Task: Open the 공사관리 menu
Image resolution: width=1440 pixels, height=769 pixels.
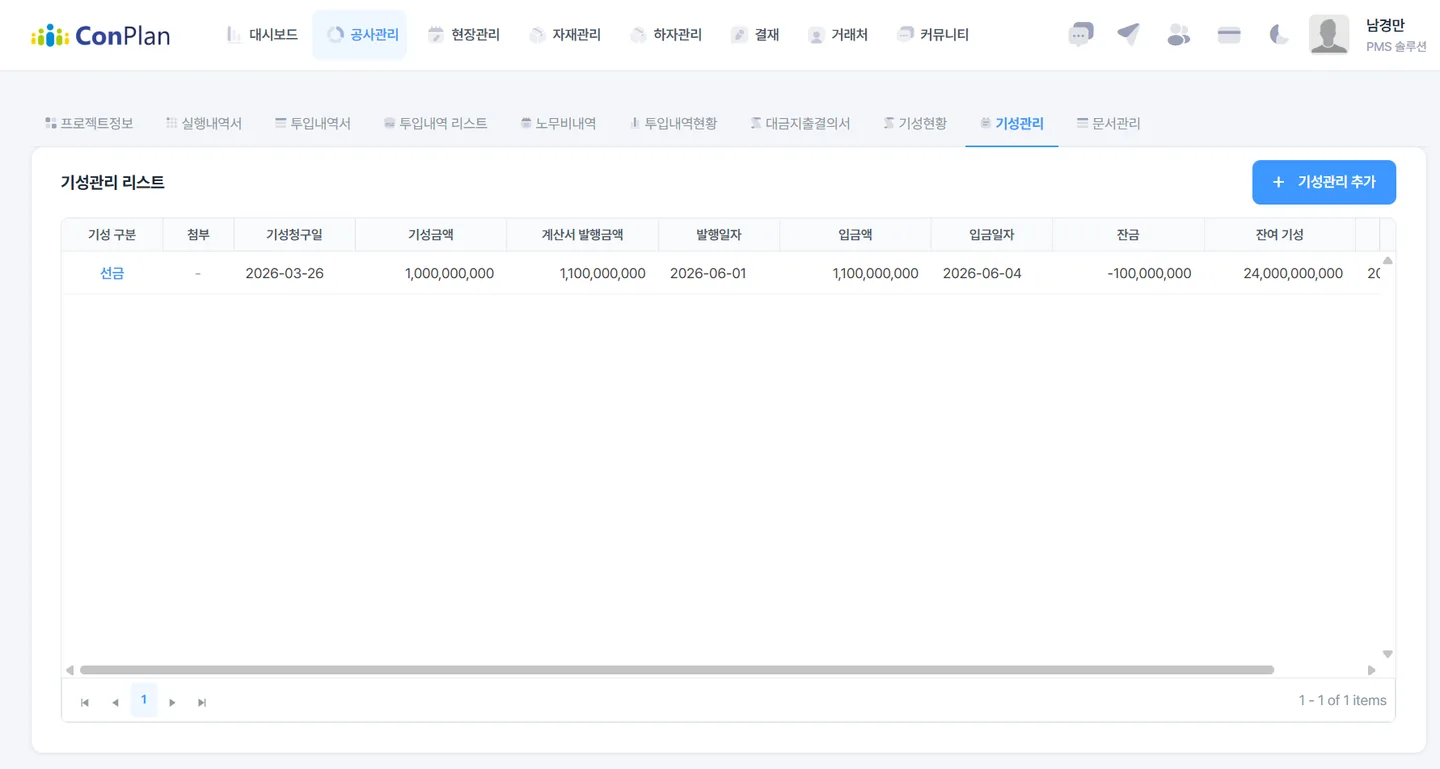Action: pos(362,35)
